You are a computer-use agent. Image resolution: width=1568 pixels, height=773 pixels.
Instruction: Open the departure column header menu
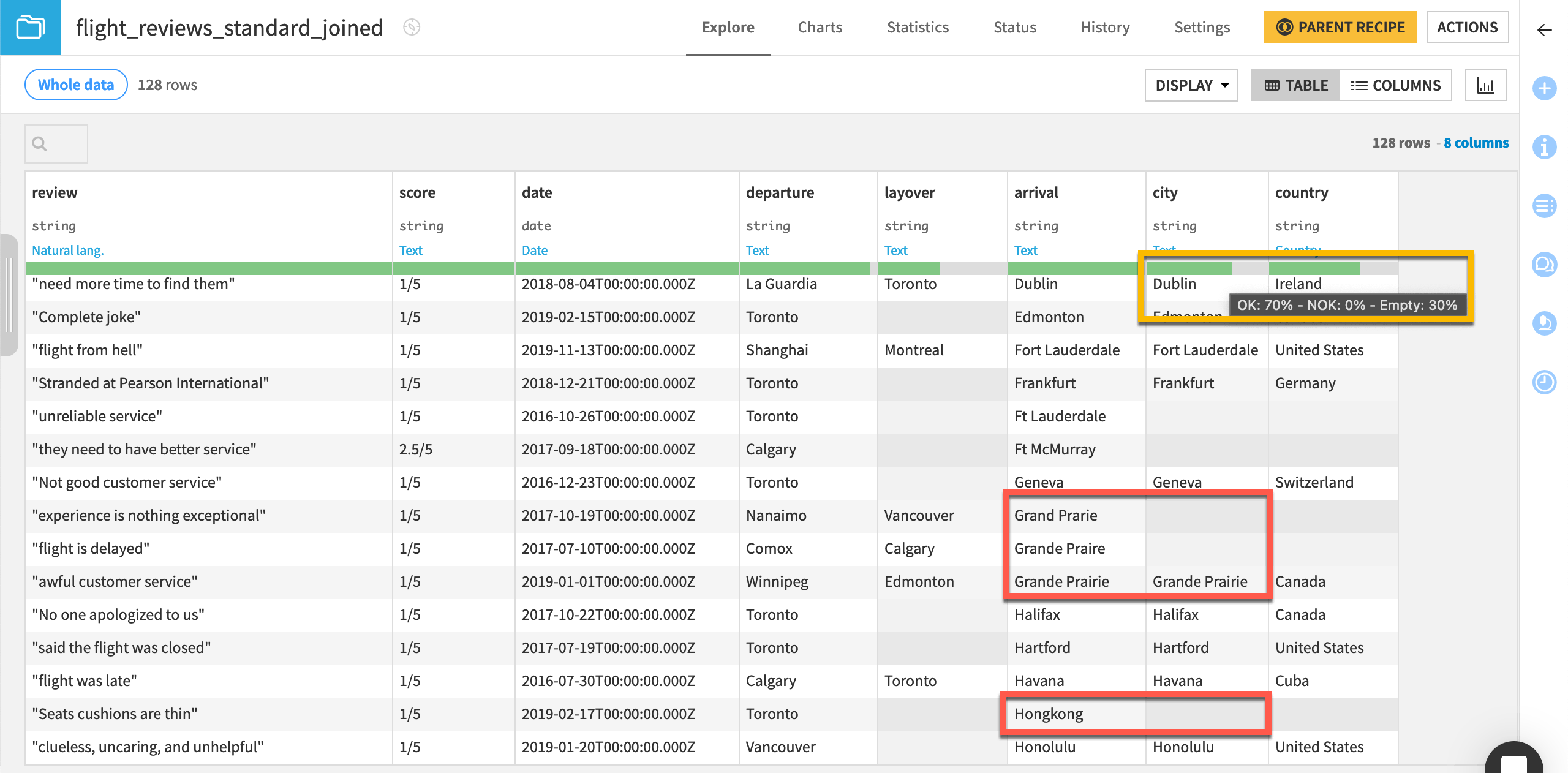780,192
